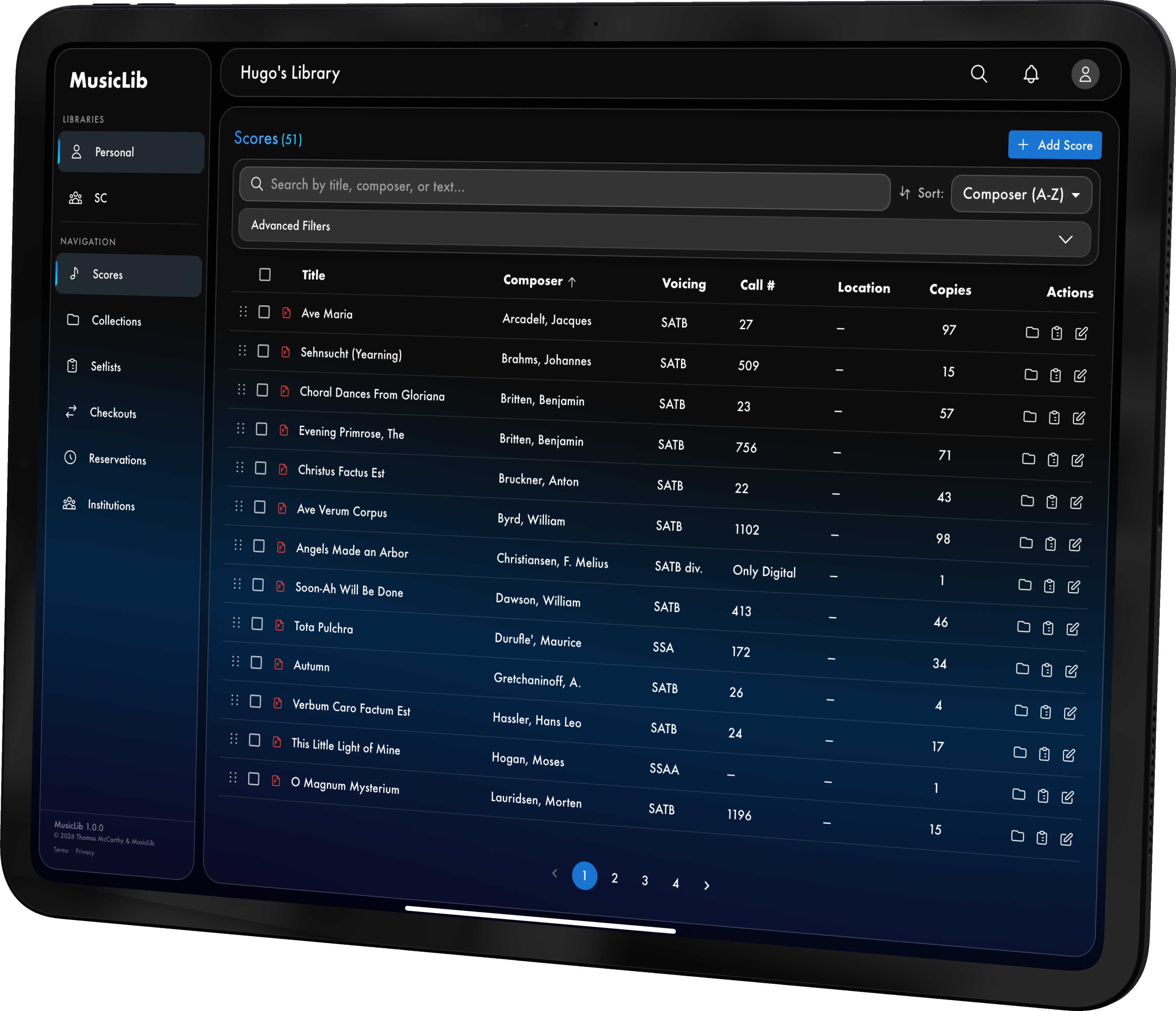Viewport: 1176px width, 1011px height.
Task: Select the checkbox for O Magnum Mysterium
Action: tap(254, 778)
